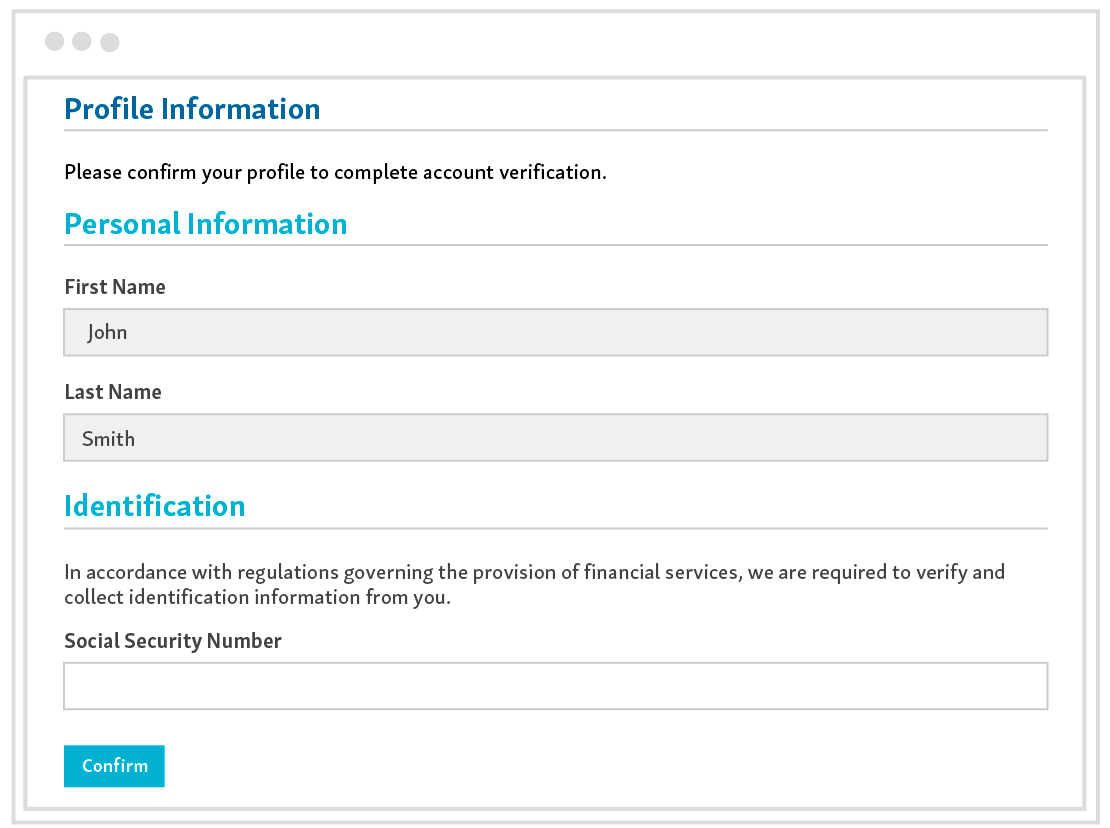Viewport: 1110px width, 828px height.
Task: Click the First Name field containing John
Action: pyautogui.click(x=555, y=332)
